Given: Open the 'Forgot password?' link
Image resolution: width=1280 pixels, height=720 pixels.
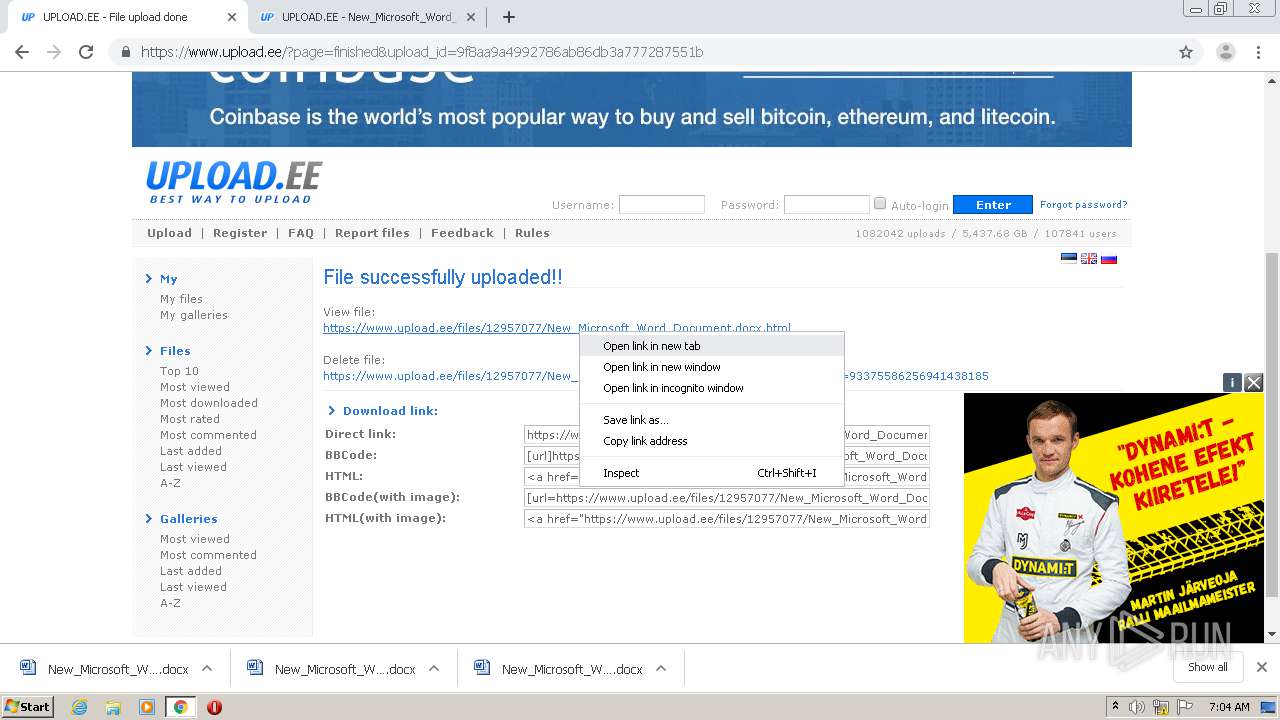Looking at the screenshot, I should (x=1083, y=205).
